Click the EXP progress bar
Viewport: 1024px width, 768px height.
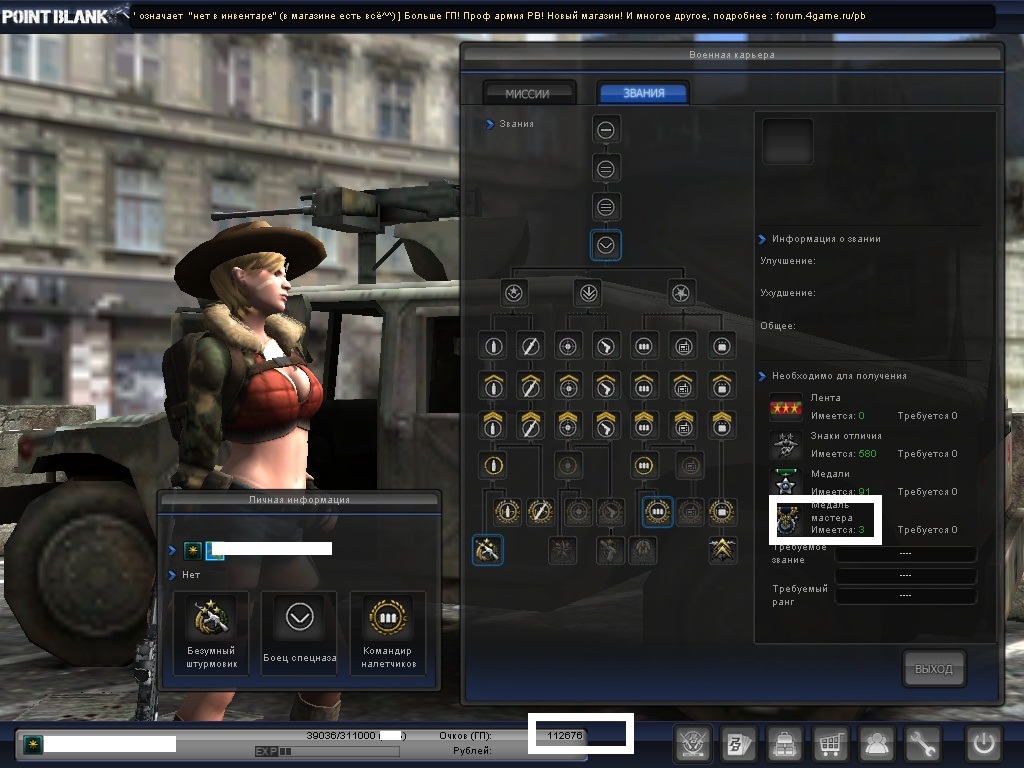[x=327, y=752]
